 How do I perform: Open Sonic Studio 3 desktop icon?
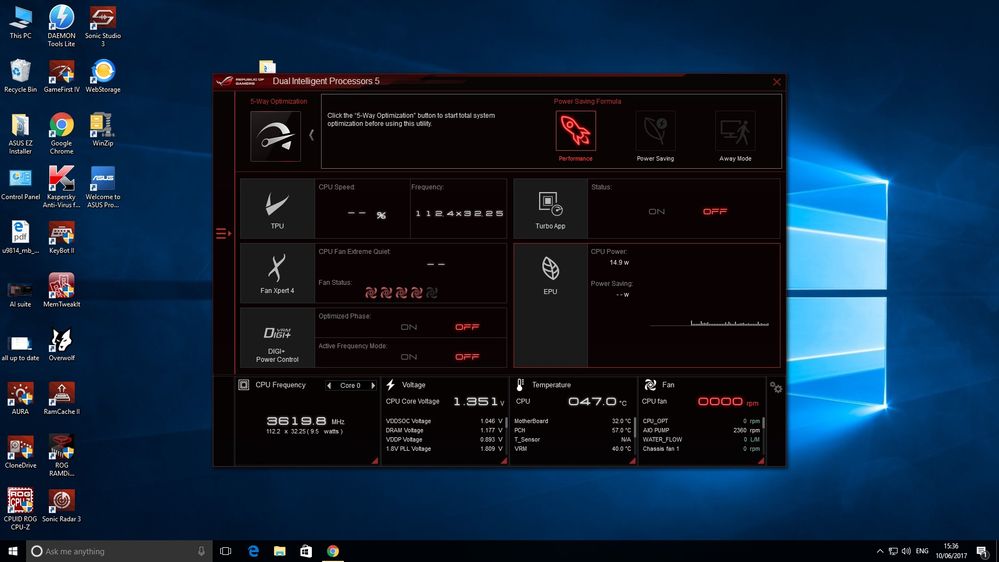(103, 25)
